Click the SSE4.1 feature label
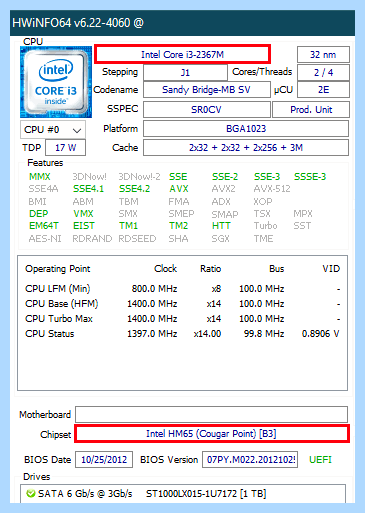 (x=88, y=189)
